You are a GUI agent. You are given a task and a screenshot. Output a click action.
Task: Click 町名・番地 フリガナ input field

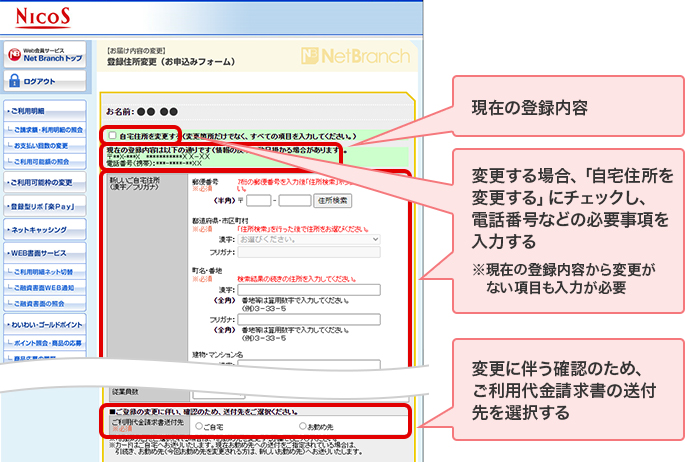pos(309,319)
